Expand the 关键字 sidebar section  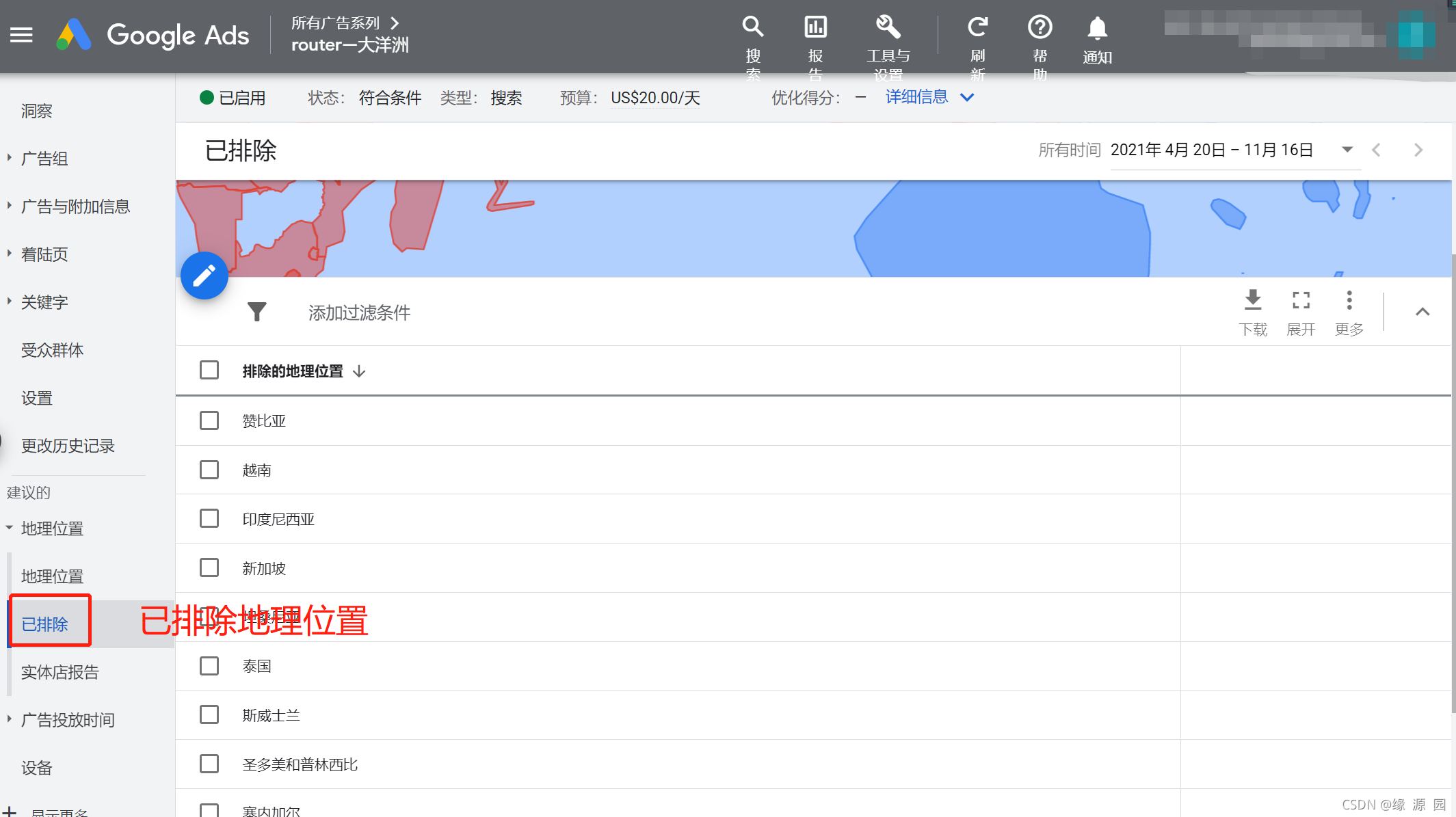pyautogui.click(x=44, y=302)
